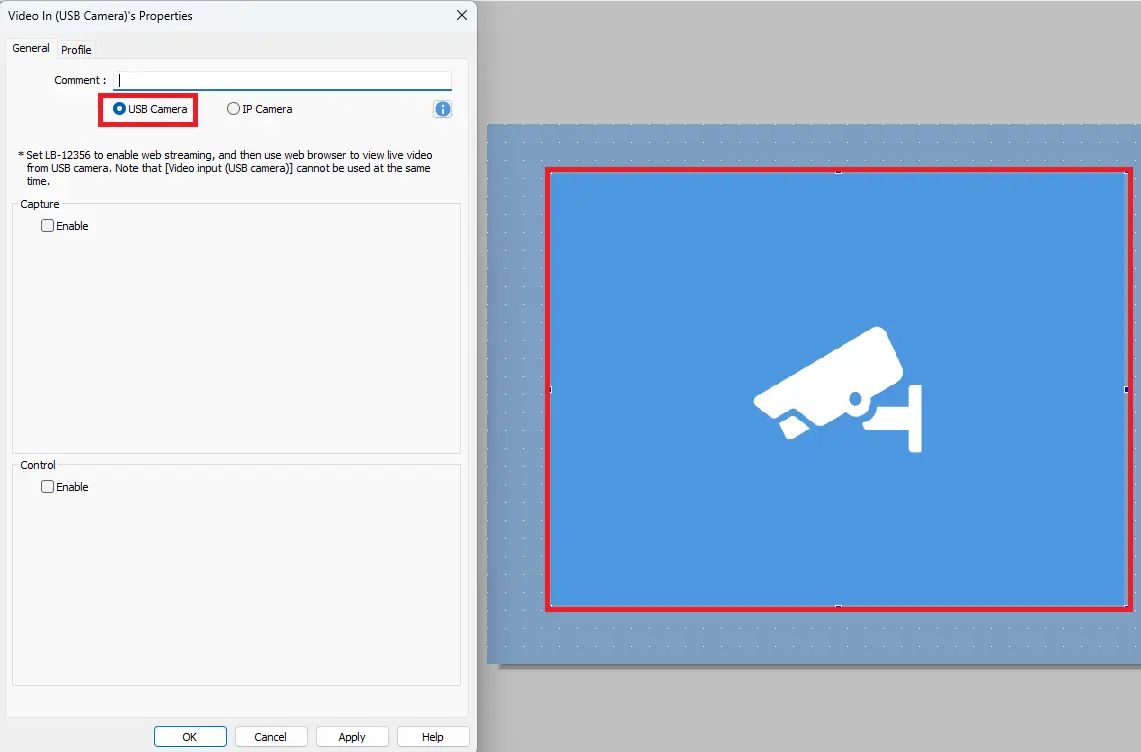The height and width of the screenshot is (752, 1141).
Task: Click the white surveillance camera icon
Action: pos(840,385)
